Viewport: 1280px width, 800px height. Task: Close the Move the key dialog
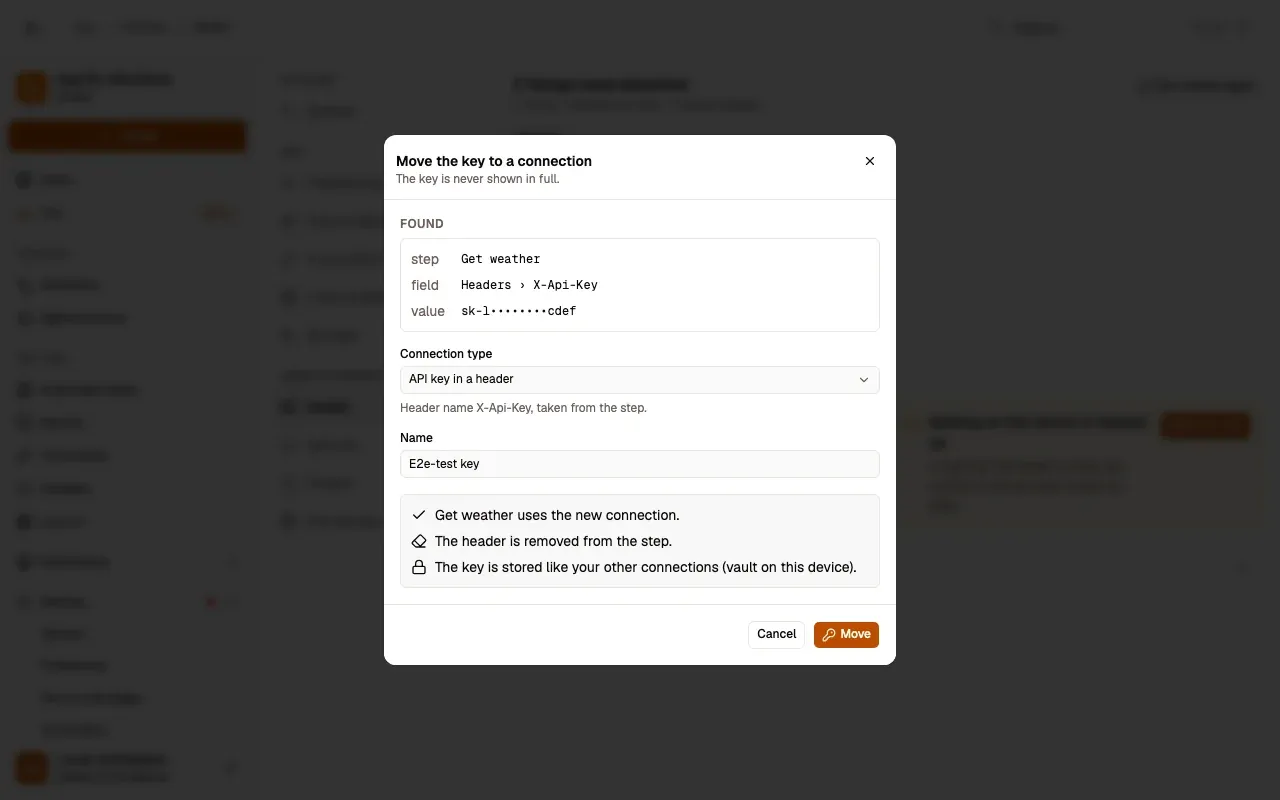point(870,161)
